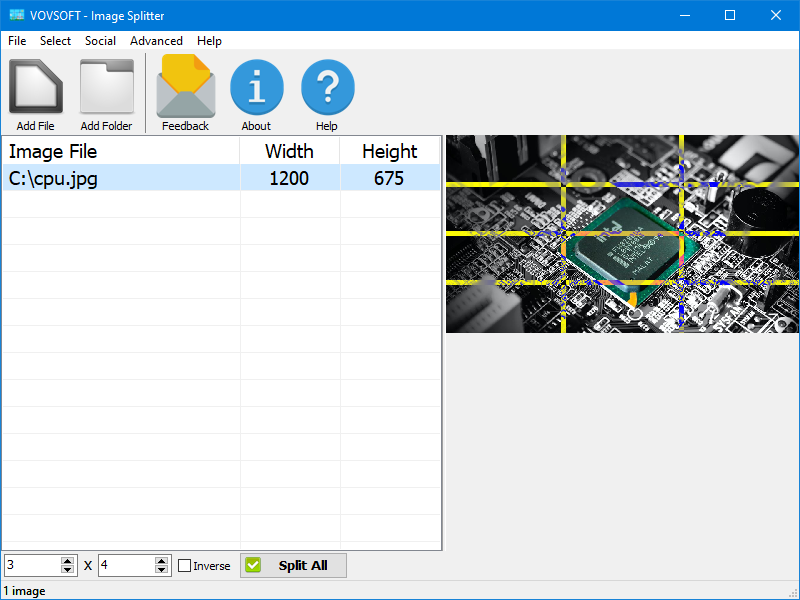Click inside the rows number field
The height and width of the screenshot is (600, 800).
tap(30, 565)
